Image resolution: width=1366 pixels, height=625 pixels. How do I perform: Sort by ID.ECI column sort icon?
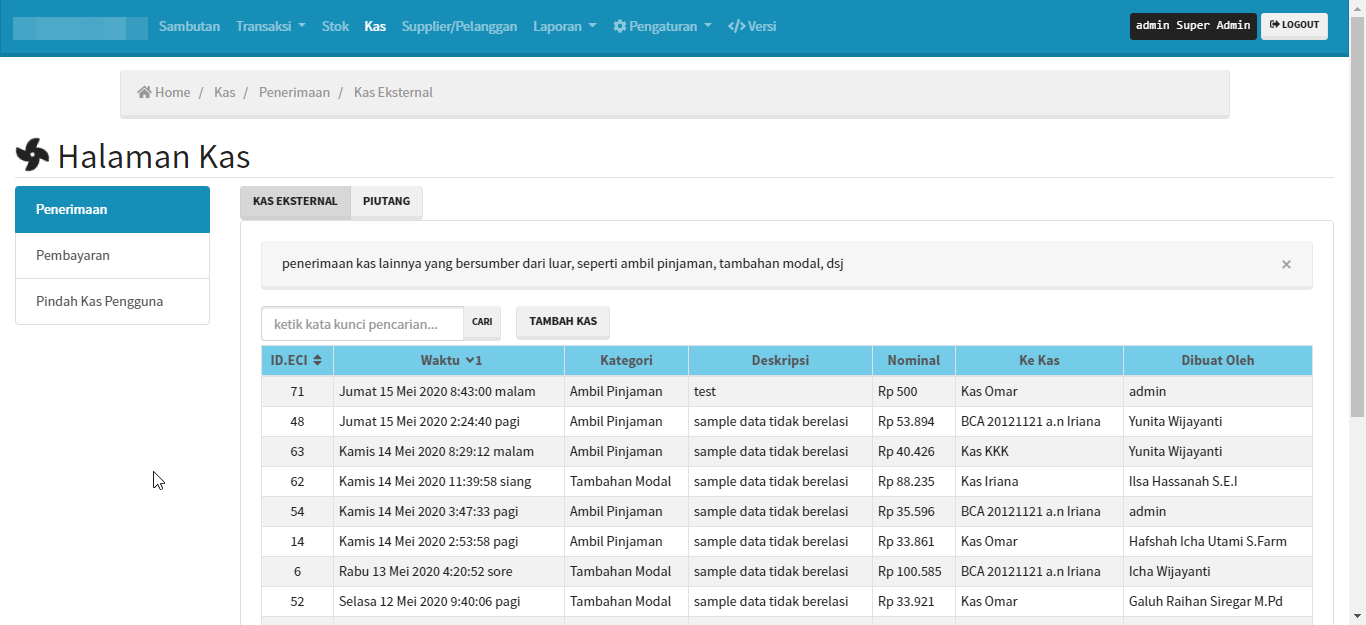317,360
